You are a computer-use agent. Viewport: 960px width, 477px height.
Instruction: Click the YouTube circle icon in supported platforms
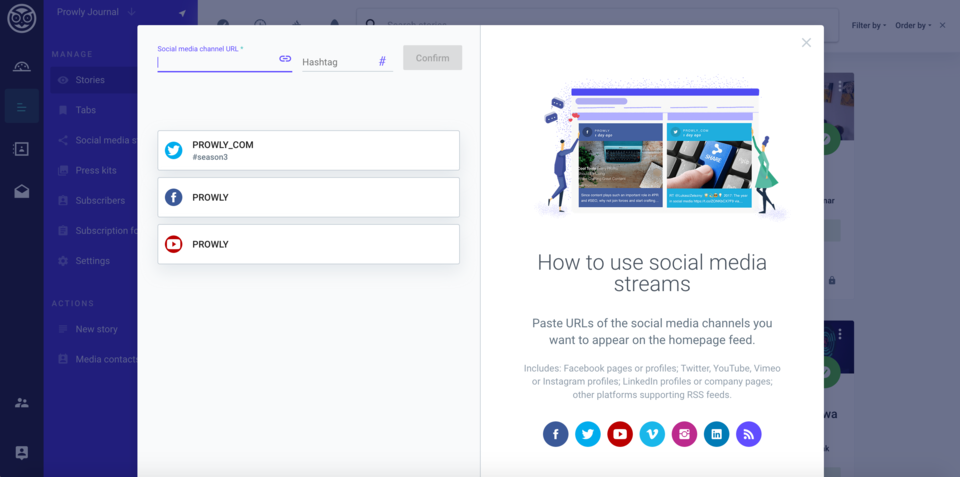pos(620,434)
